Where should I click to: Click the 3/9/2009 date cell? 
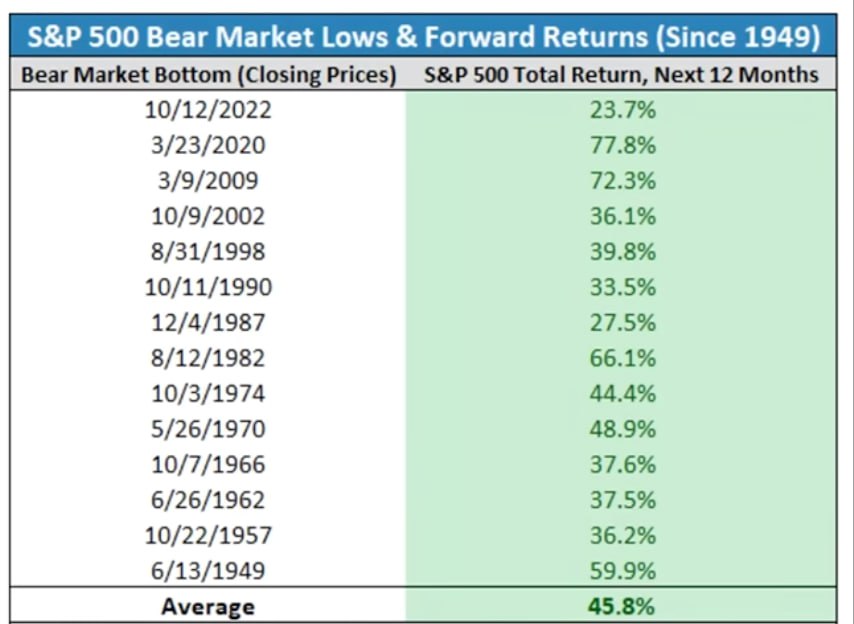click(x=208, y=181)
